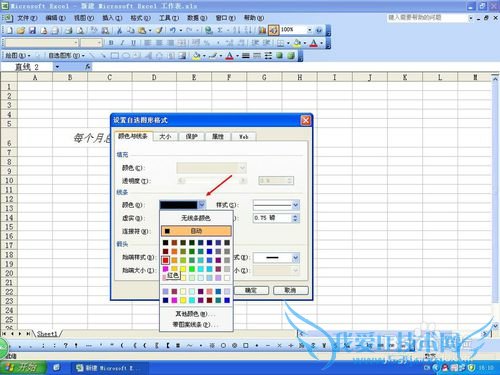
Task: Adjust the line weight 0.75 磅 spinner
Action: coord(295,218)
